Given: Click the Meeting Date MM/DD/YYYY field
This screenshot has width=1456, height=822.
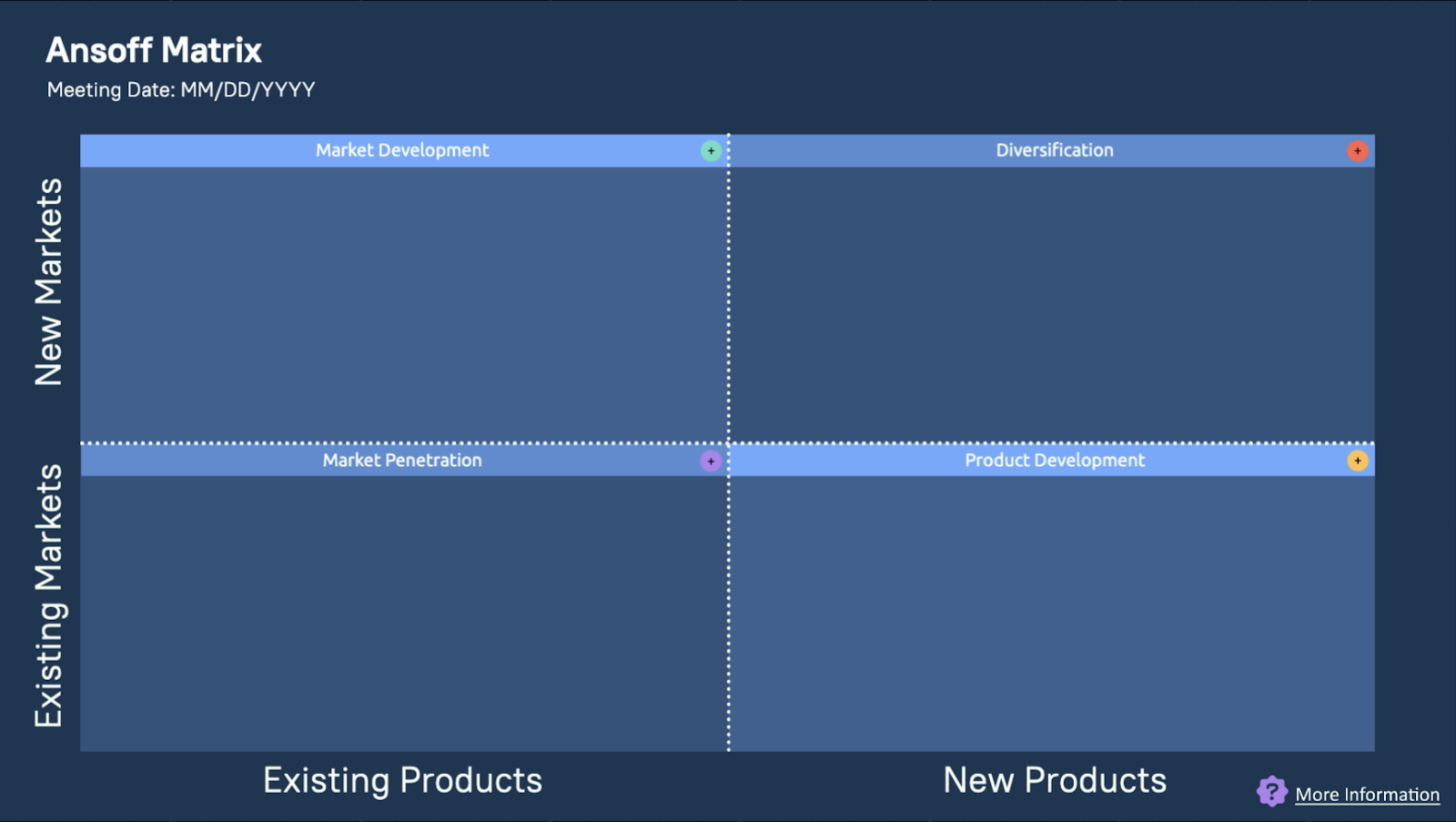Looking at the screenshot, I should click(x=181, y=90).
